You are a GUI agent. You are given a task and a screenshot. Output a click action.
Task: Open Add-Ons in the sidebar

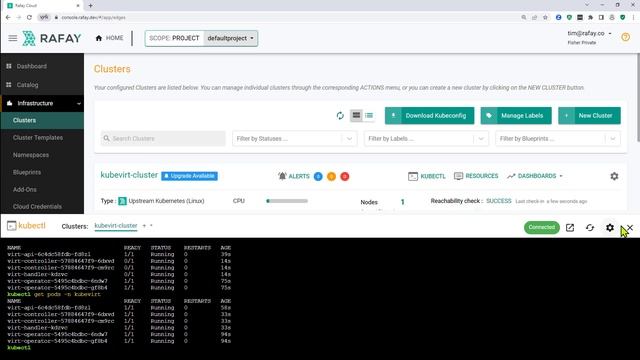(x=24, y=189)
